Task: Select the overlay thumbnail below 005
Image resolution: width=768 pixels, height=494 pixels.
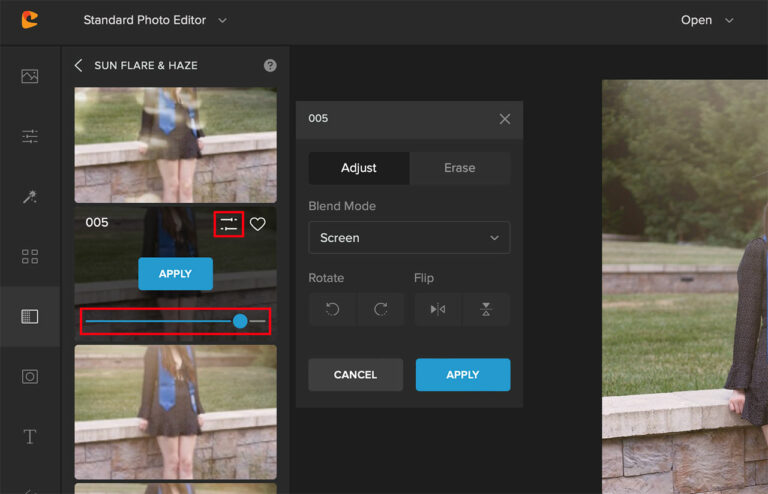Action: click(x=175, y=412)
